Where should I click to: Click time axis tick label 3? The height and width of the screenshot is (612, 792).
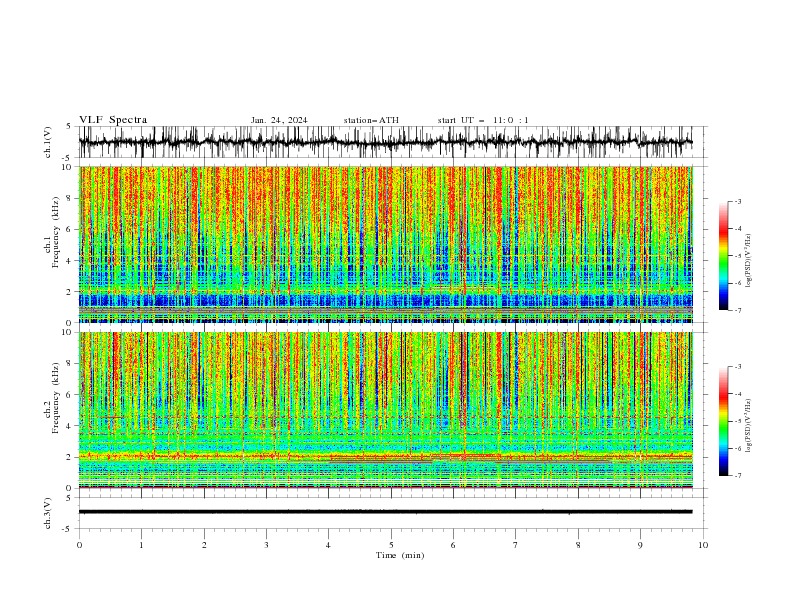point(266,545)
